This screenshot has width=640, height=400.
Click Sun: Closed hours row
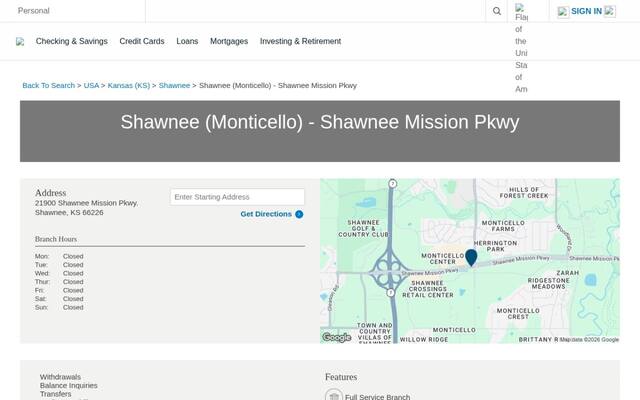[x=59, y=307]
